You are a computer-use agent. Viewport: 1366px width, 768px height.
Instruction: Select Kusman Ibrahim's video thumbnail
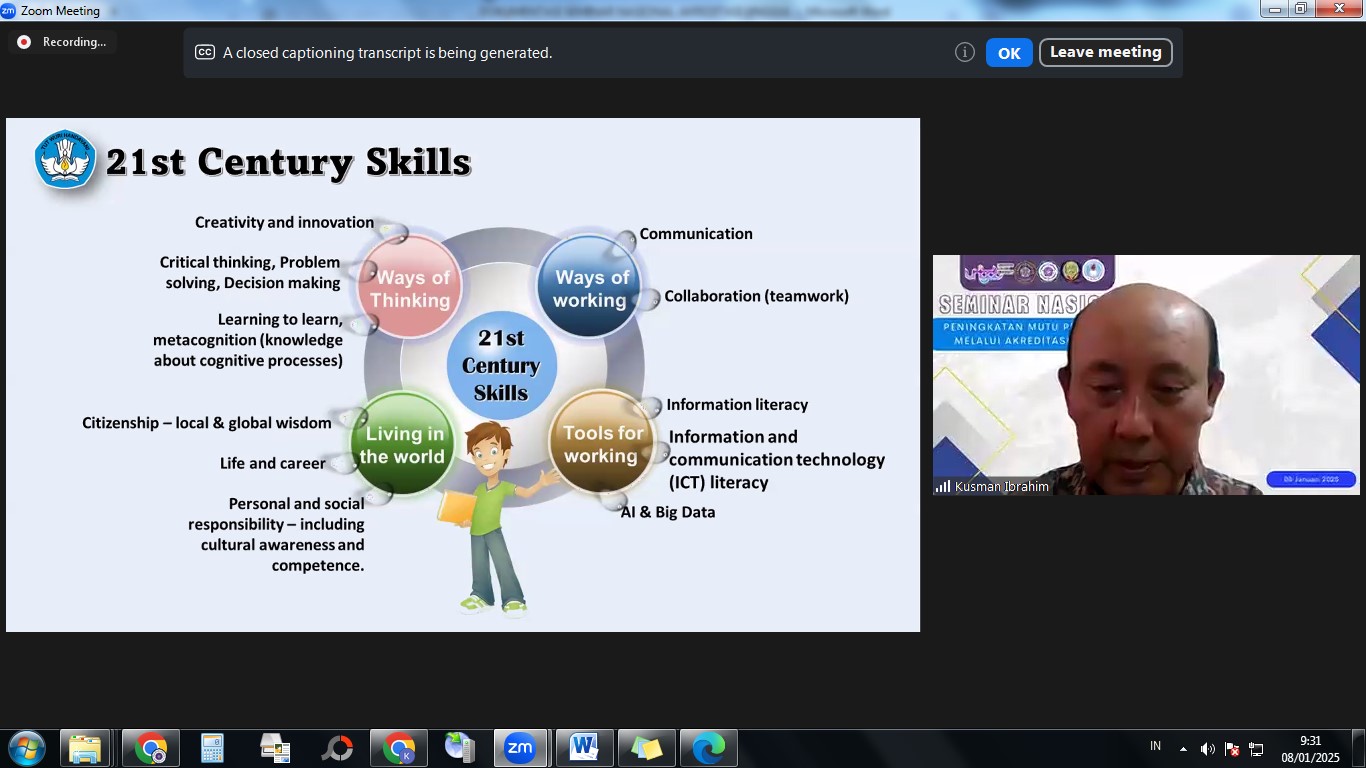pyautogui.click(x=1146, y=375)
